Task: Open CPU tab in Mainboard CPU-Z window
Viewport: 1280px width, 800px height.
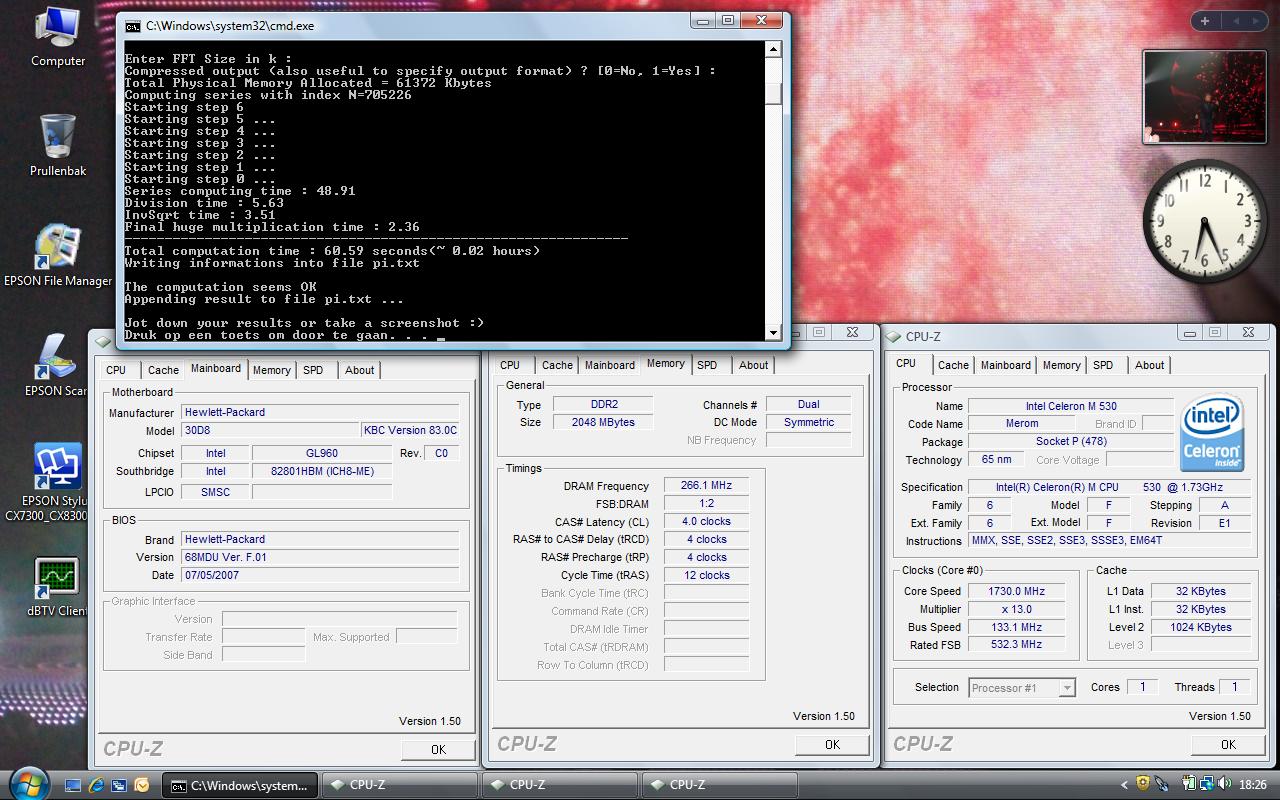Action: [x=116, y=370]
